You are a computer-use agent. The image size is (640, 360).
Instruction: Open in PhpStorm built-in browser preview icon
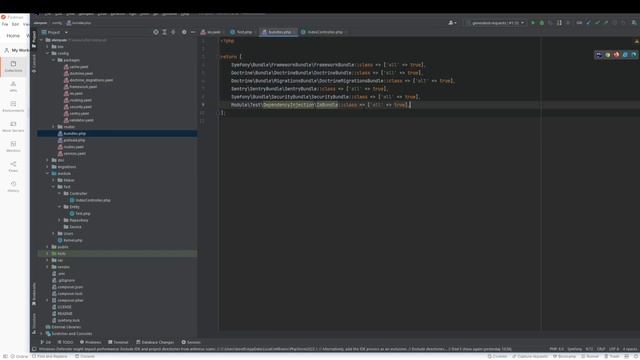(599, 55)
